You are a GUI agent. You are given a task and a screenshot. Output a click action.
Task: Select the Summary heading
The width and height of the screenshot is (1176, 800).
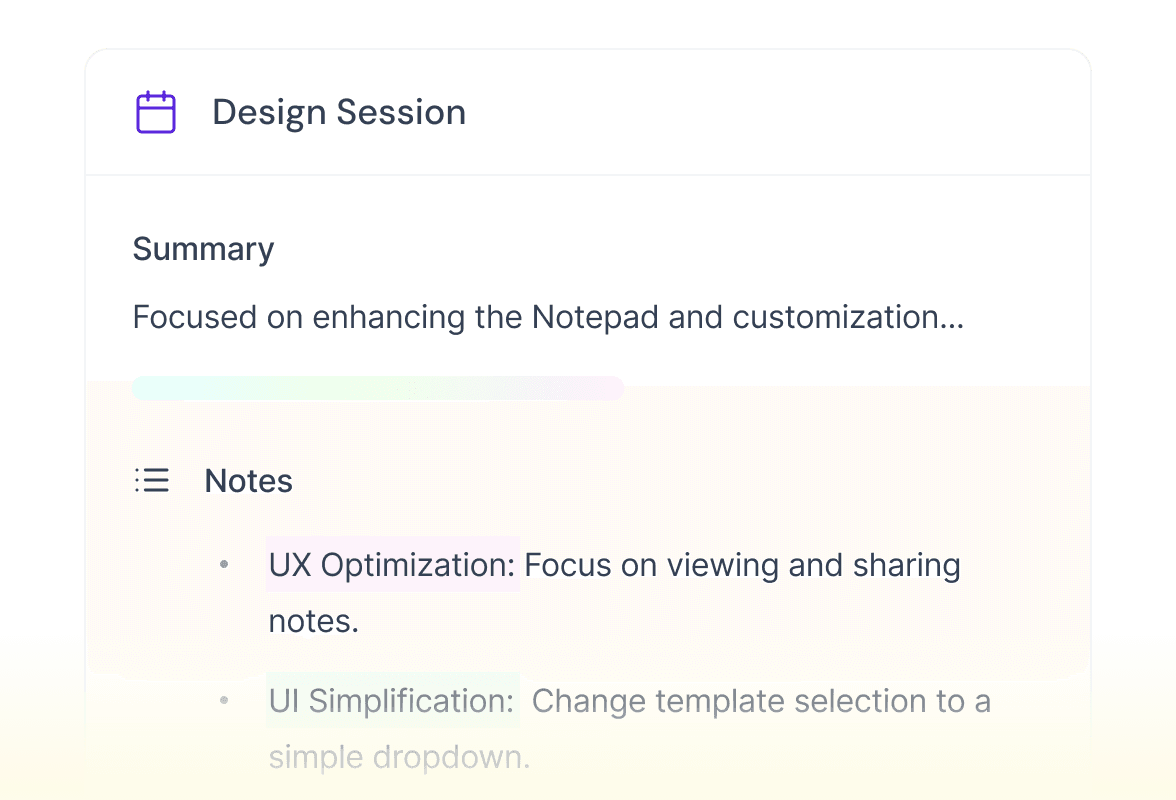pyautogui.click(x=203, y=249)
